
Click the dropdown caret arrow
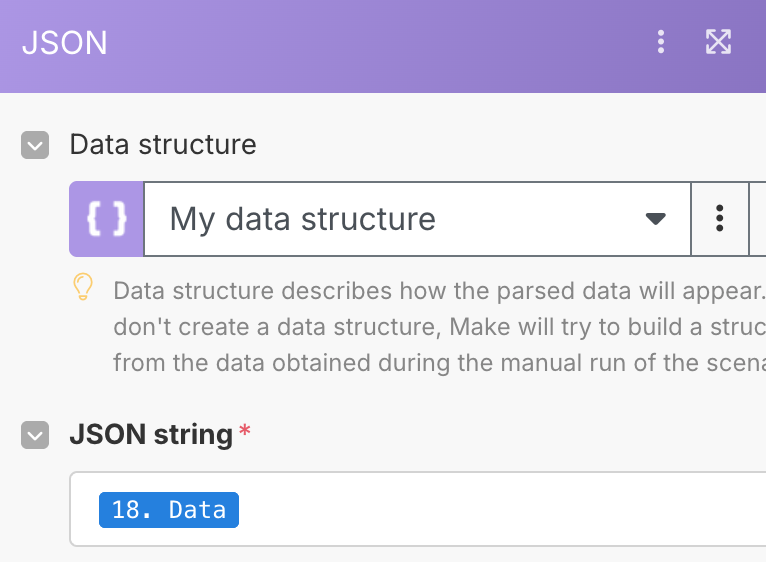pos(655,219)
